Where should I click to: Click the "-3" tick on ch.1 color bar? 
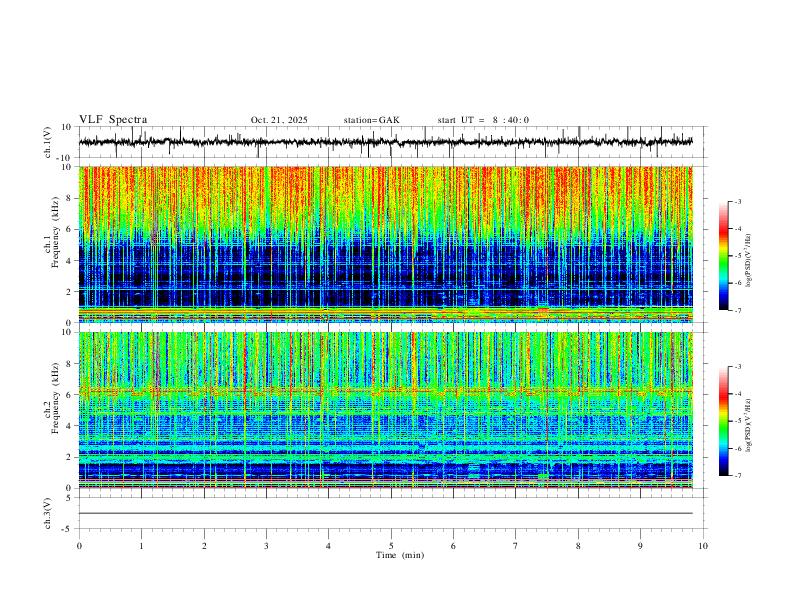pyautogui.click(x=737, y=201)
